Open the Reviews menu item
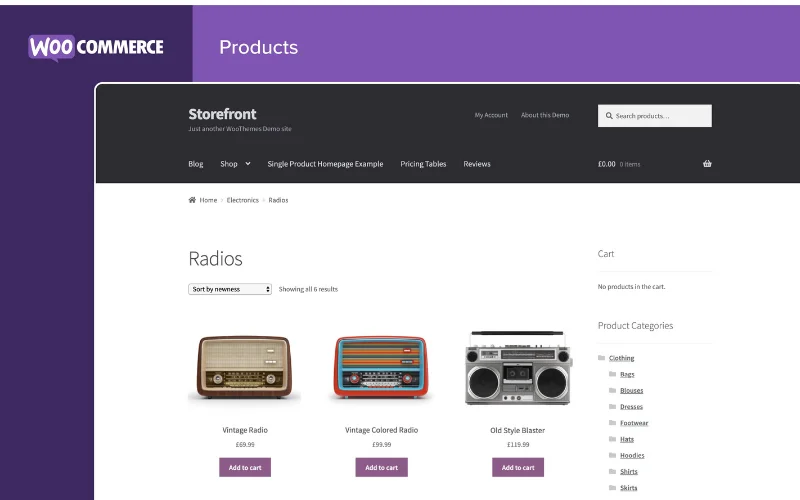This screenshot has height=500, width=800. click(477, 164)
